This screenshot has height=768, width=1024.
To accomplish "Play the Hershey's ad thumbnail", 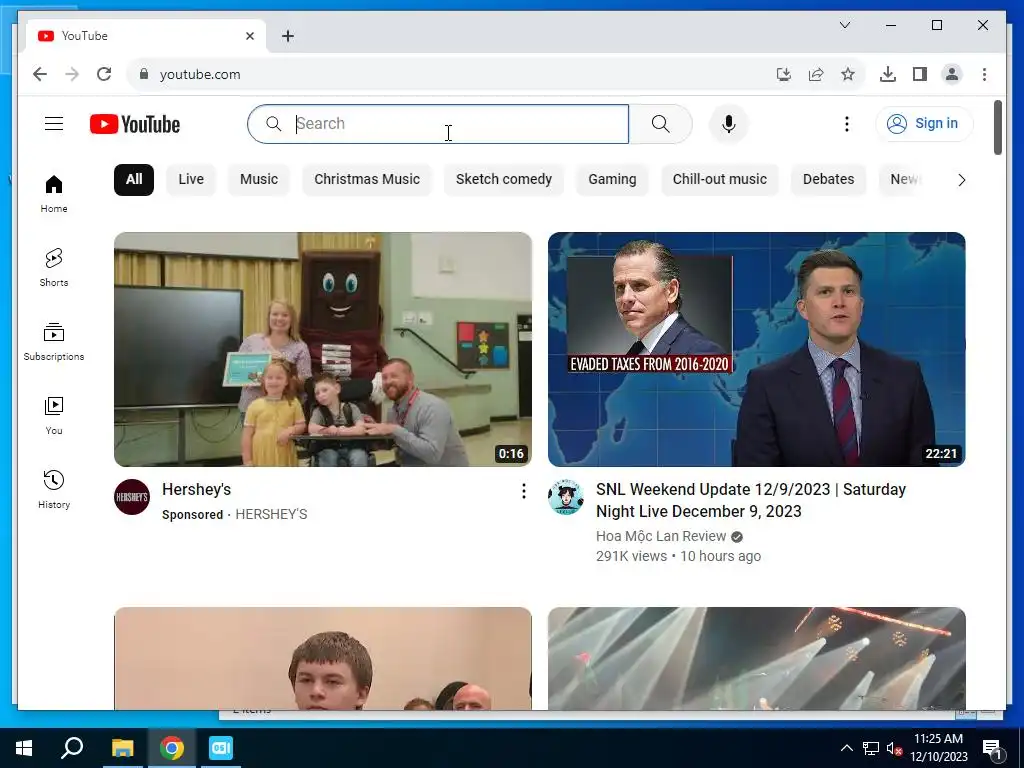I will [x=323, y=349].
